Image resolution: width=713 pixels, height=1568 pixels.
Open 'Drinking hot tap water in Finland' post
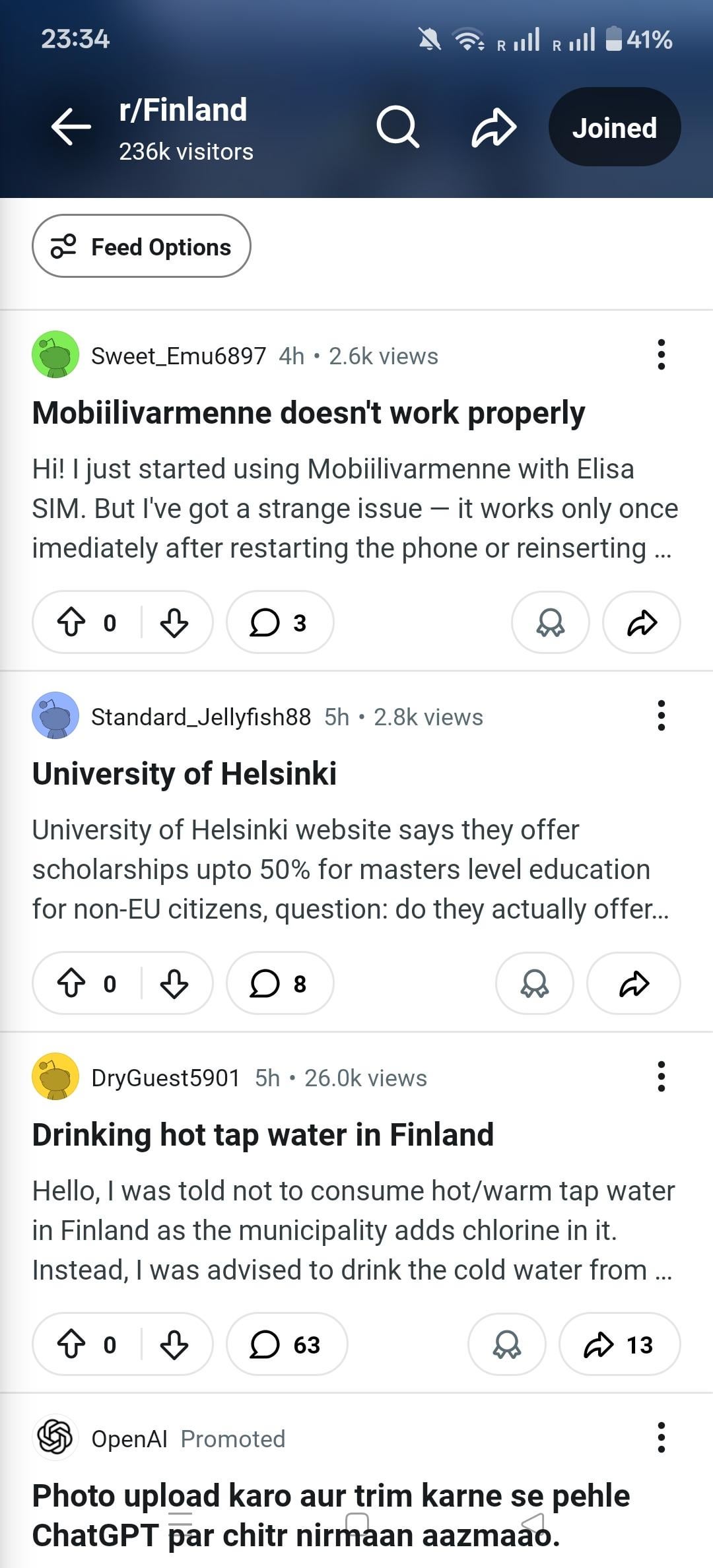pos(263,1134)
